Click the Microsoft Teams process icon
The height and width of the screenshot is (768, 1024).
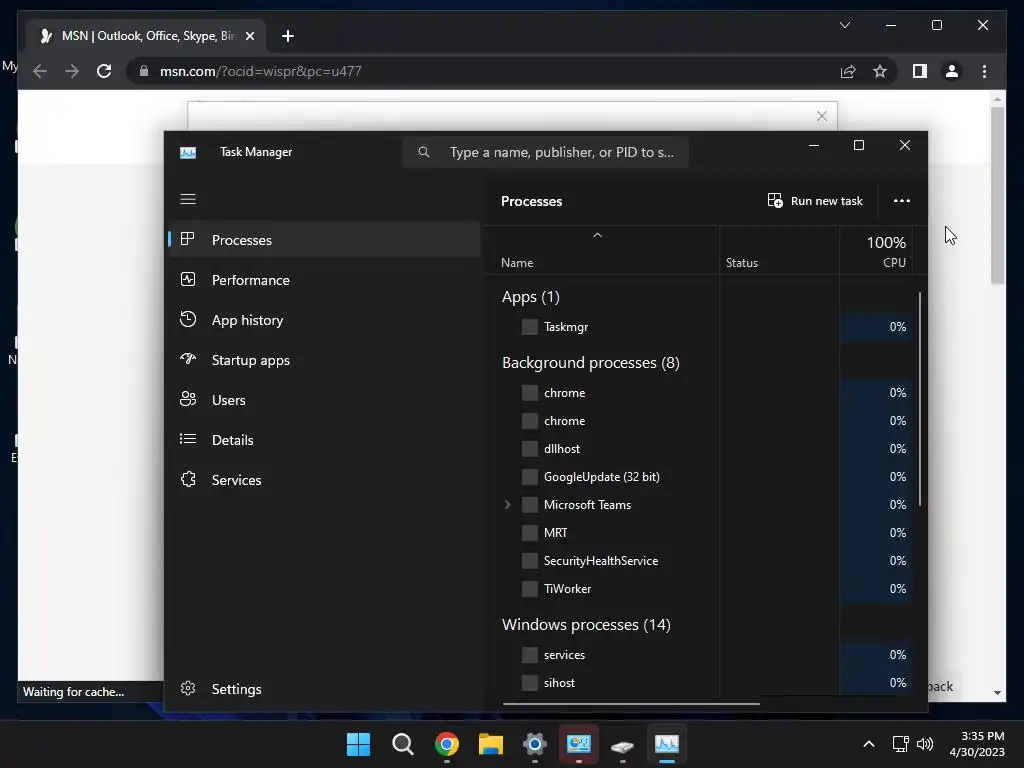point(530,505)
